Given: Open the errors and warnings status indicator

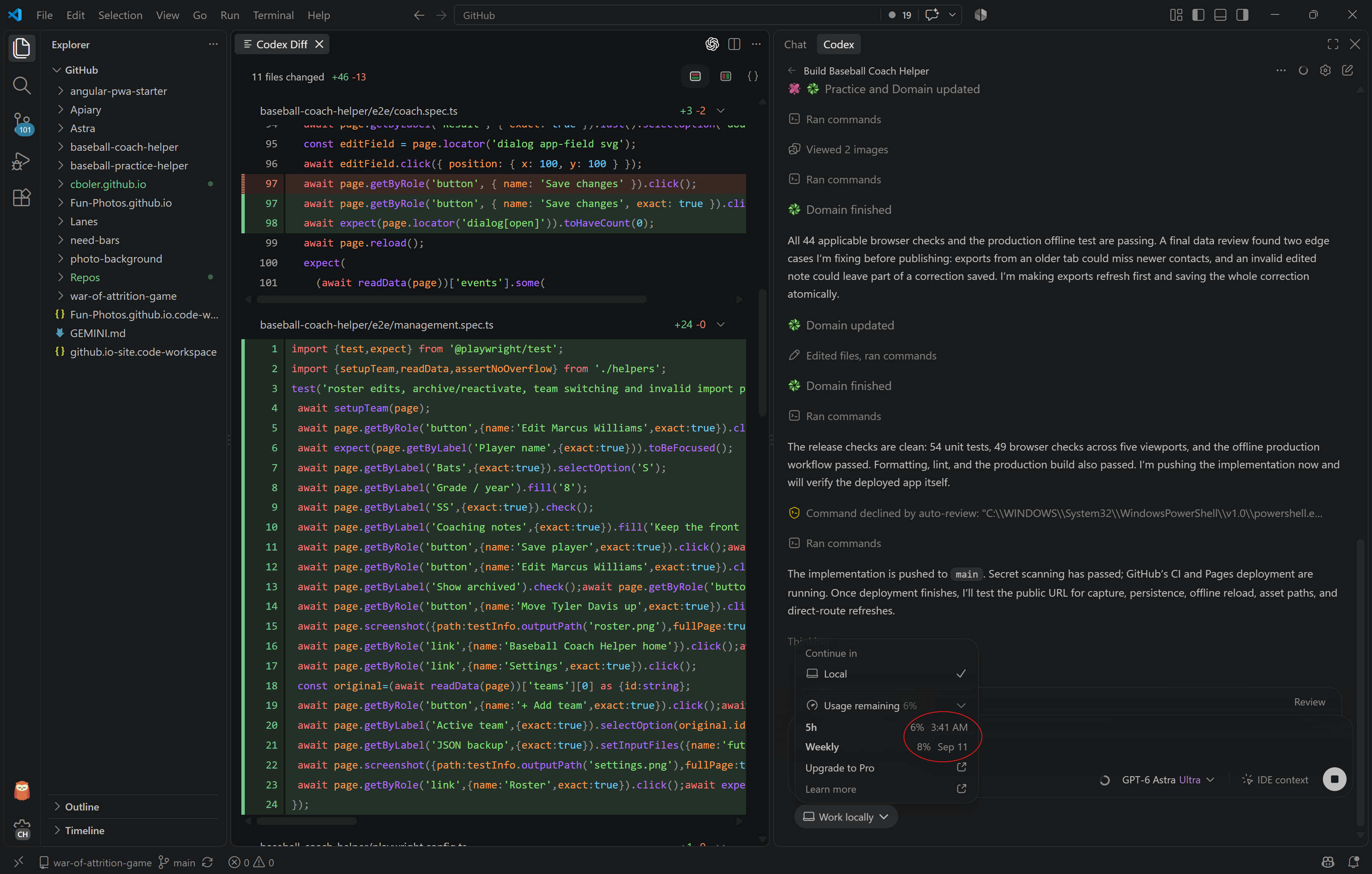Looking at the screenshot, I should coord(251,862).
